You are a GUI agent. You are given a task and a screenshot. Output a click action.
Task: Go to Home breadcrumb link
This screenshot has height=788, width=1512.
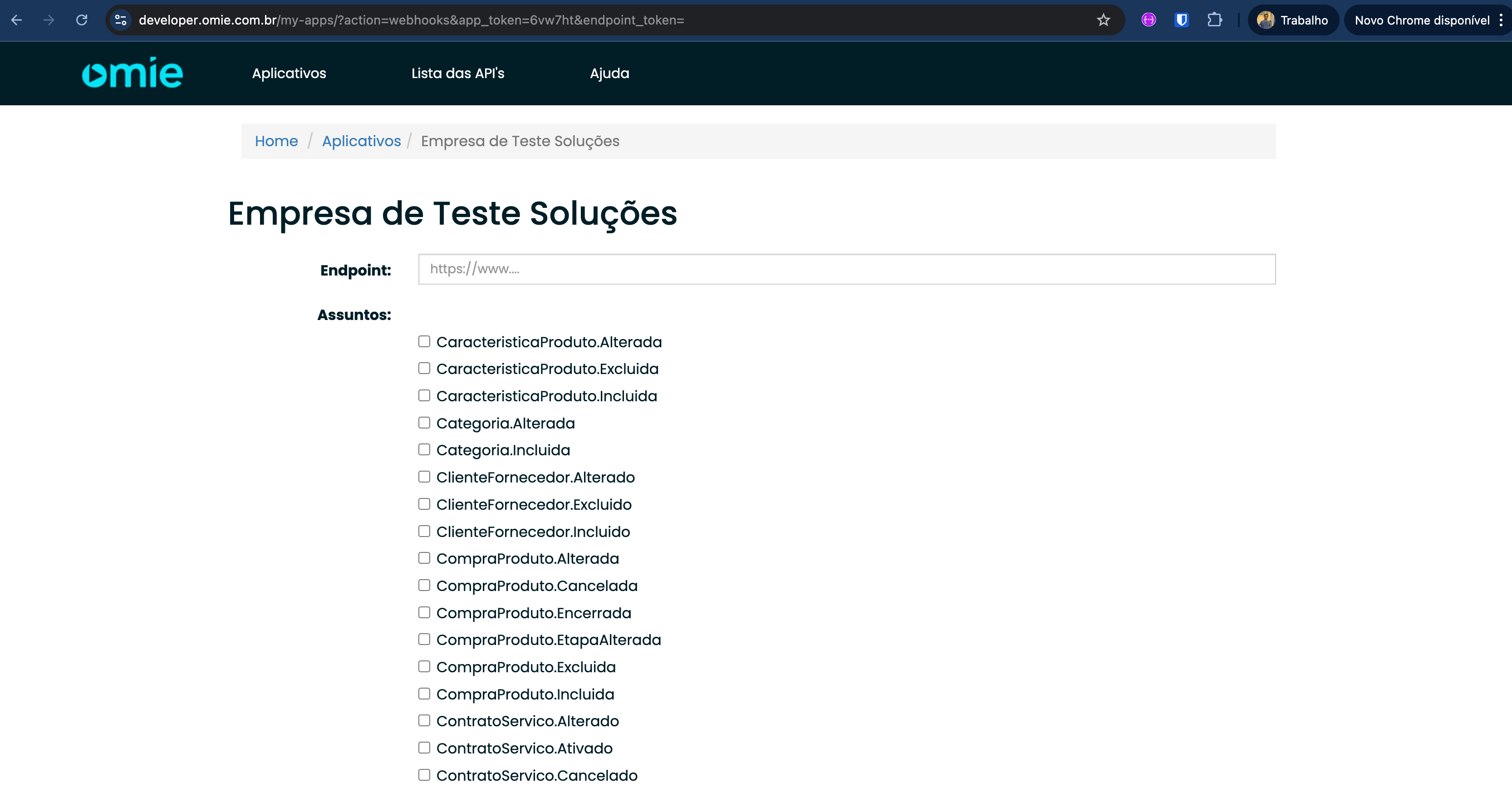(276, 141)
